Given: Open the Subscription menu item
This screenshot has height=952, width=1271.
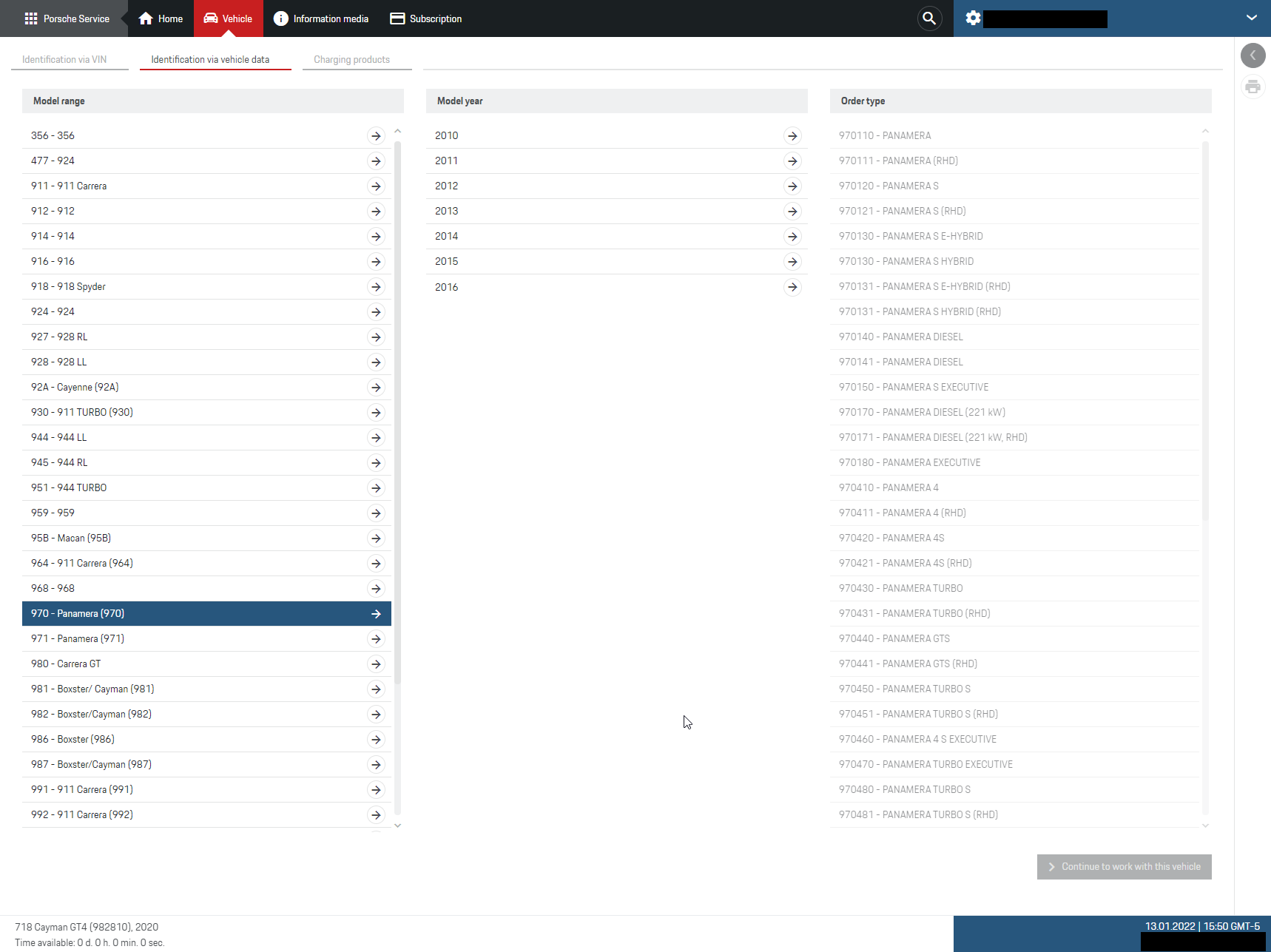Looking at the screenshot, I should click(x=426, y=18).
